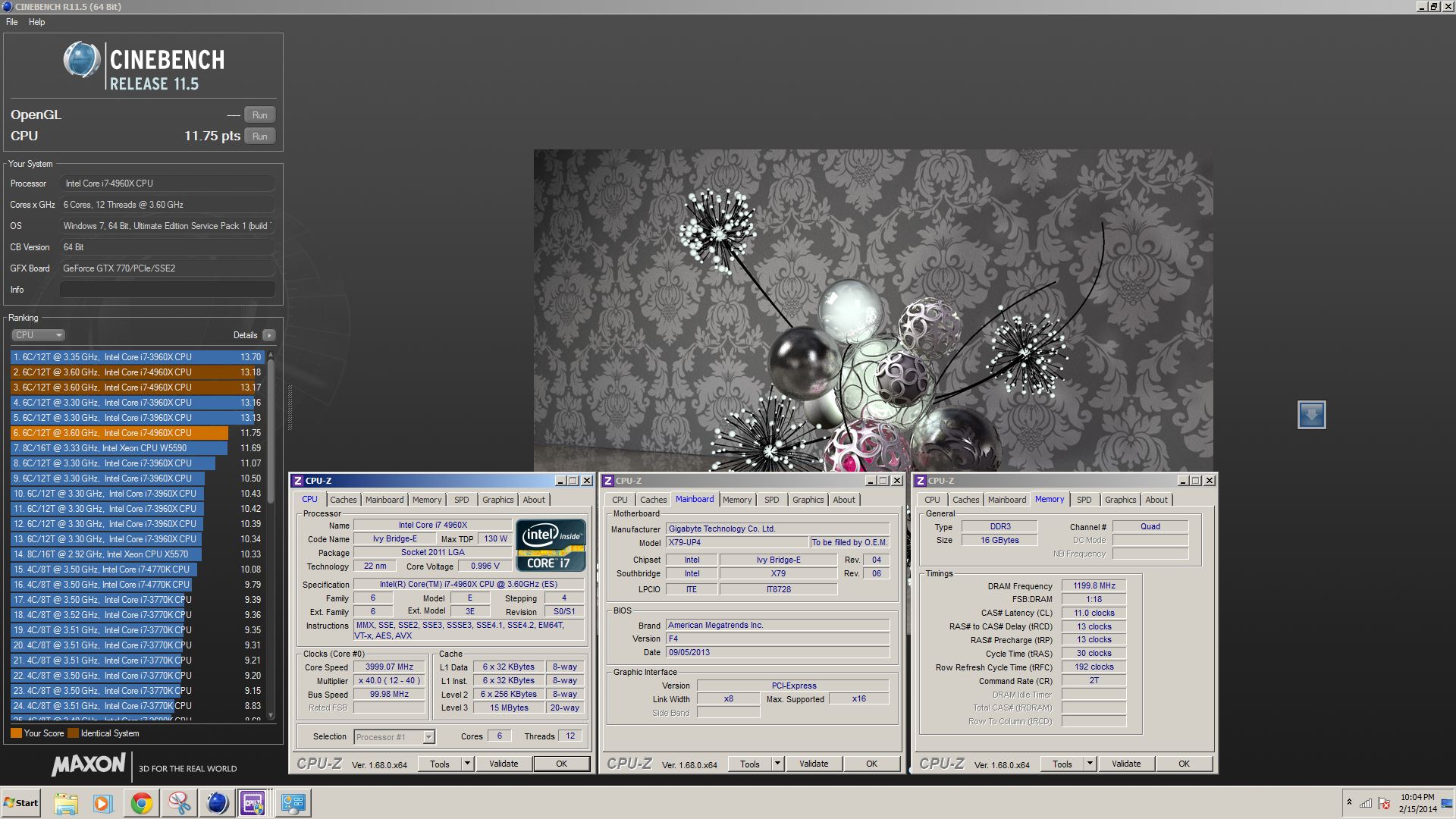The width and height of the screenshot is (1456, 819).
Task: Open the taskbar clock showing 10:04 PM
Action: click(x=1417, y=803)
